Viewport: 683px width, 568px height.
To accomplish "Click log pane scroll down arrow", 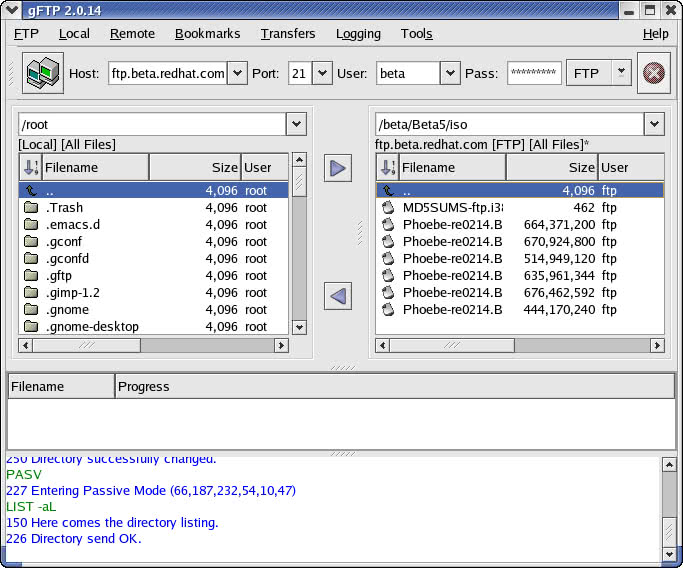I will tap(669, 554).
